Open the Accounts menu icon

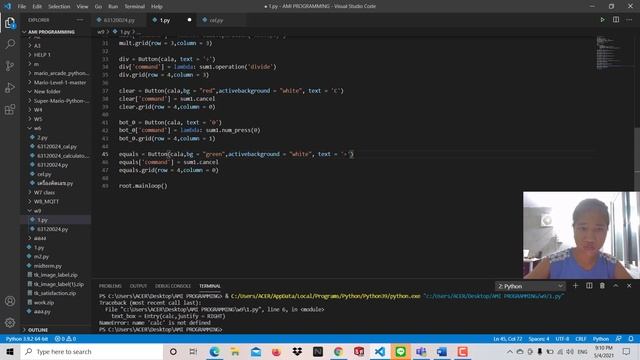coord(10,301)
